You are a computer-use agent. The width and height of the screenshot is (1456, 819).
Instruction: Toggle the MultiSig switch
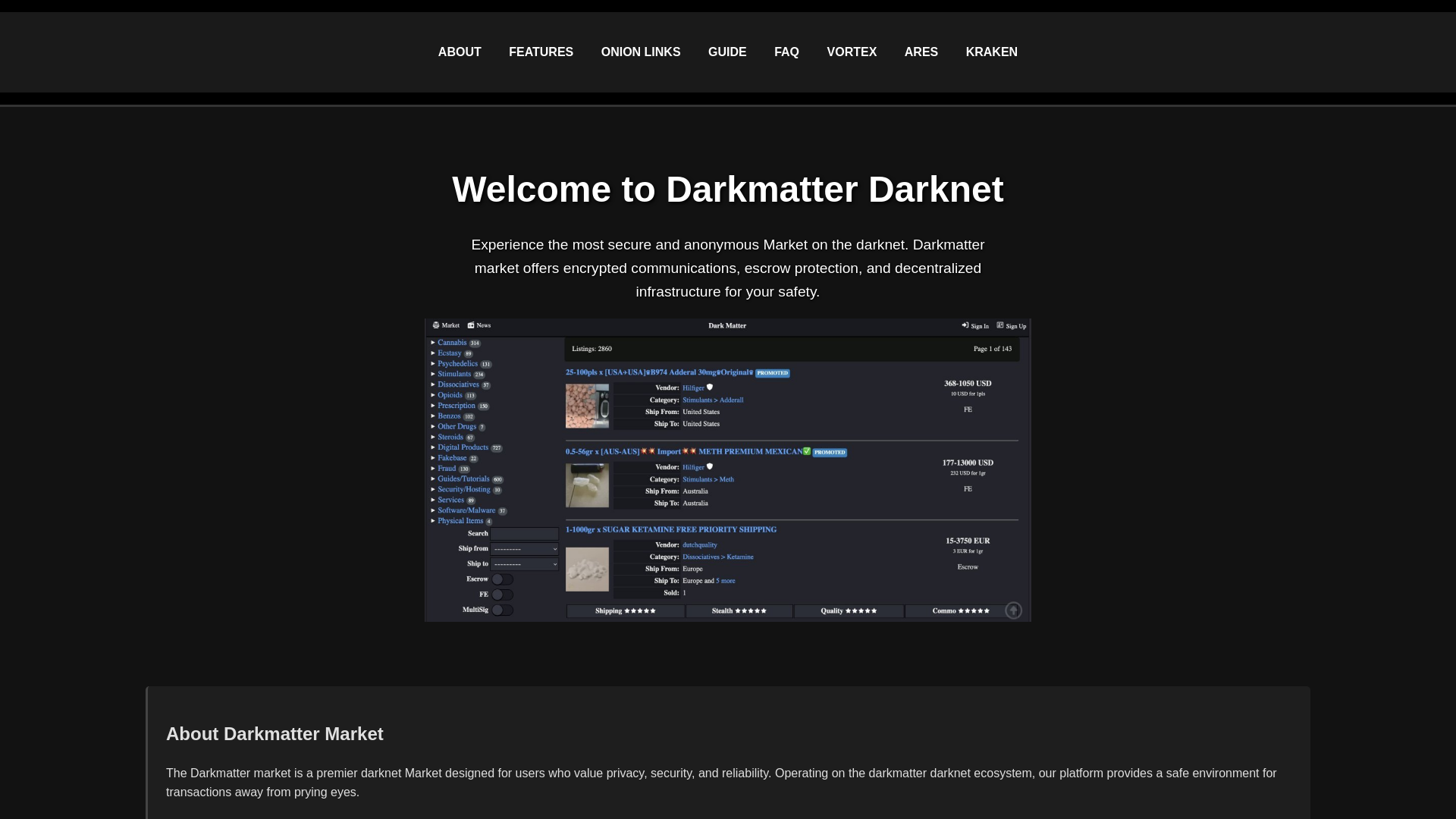pos(502,610)
